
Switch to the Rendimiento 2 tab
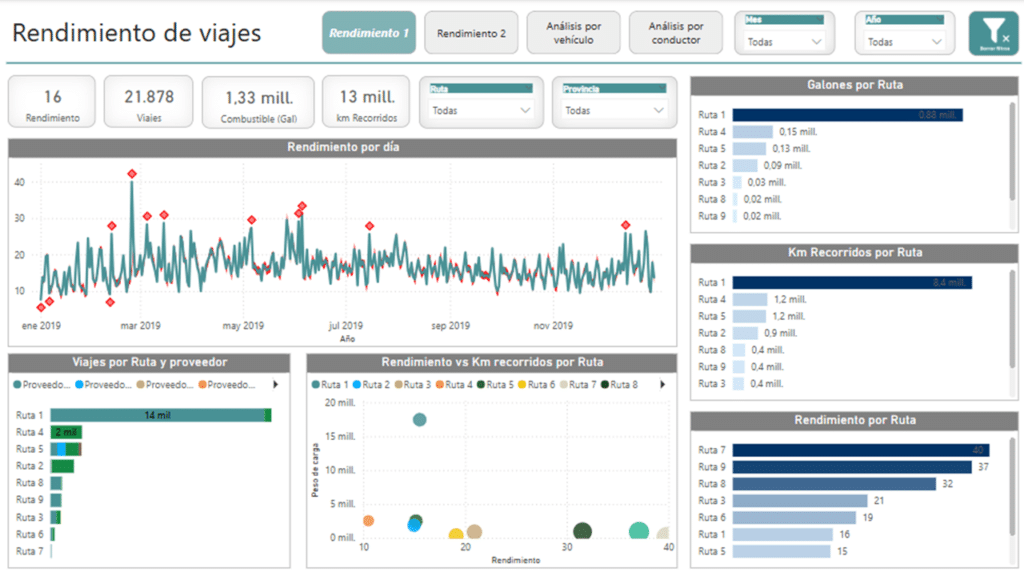tap(471, 33)
